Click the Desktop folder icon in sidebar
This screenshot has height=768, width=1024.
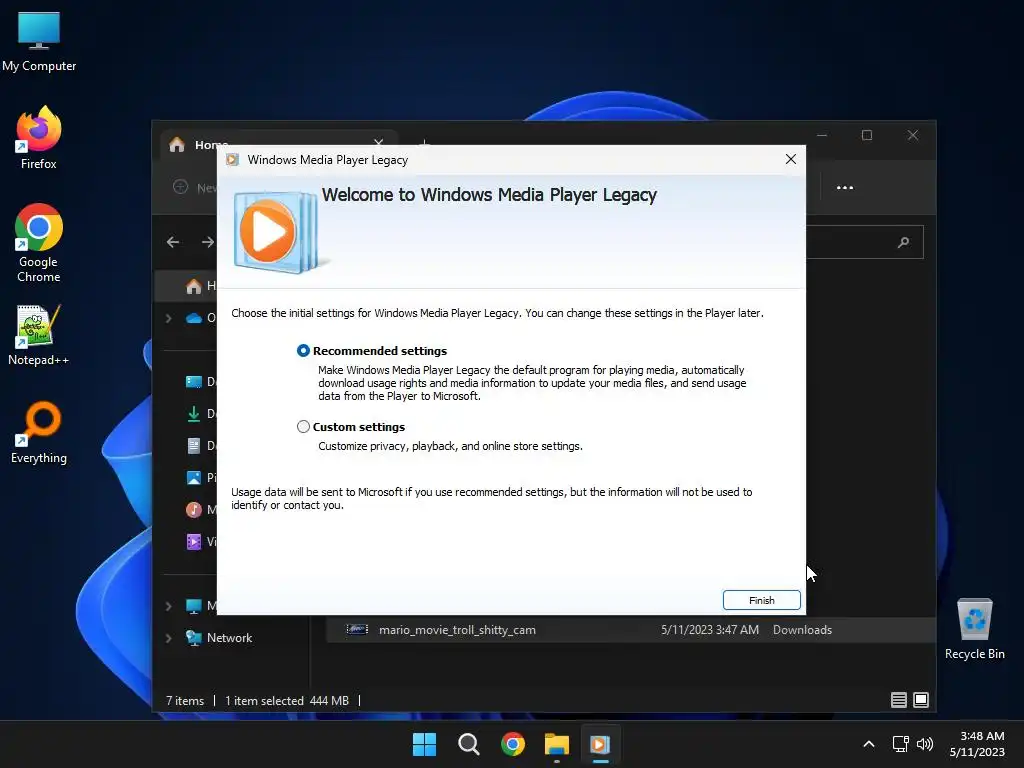tap(193, 381)
